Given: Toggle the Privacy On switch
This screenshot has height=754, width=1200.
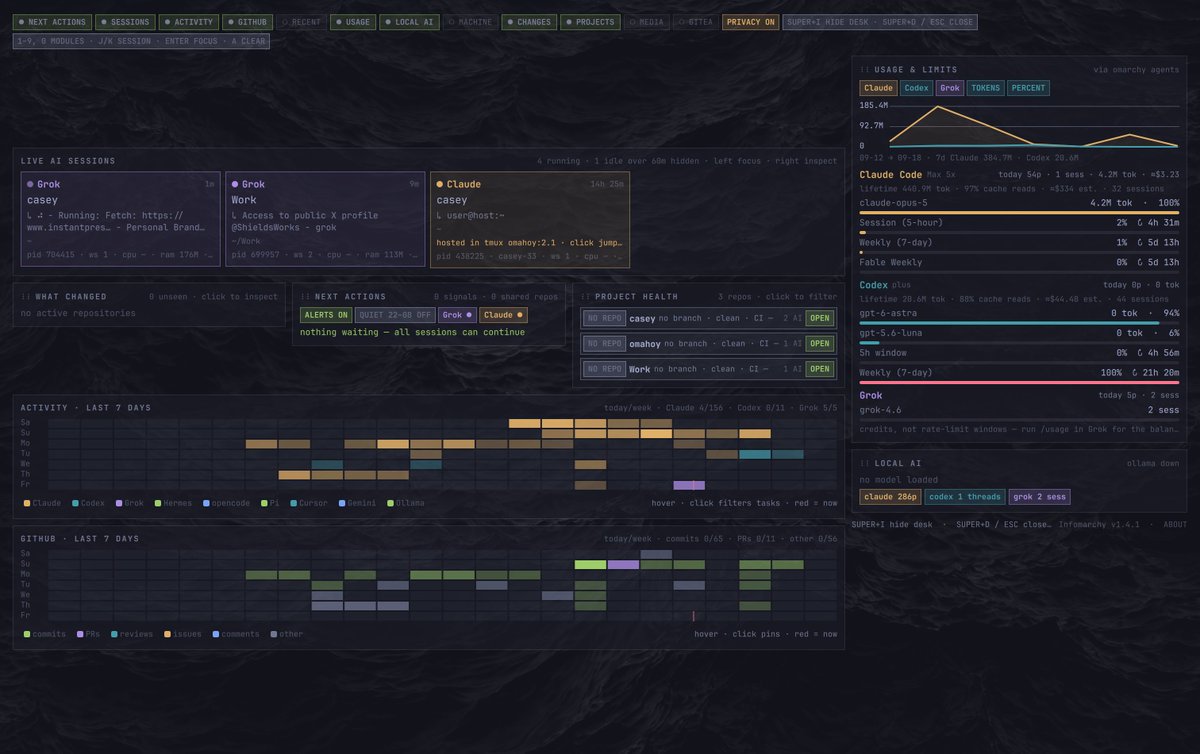Looking at the screenshot, I should [750, 22].
